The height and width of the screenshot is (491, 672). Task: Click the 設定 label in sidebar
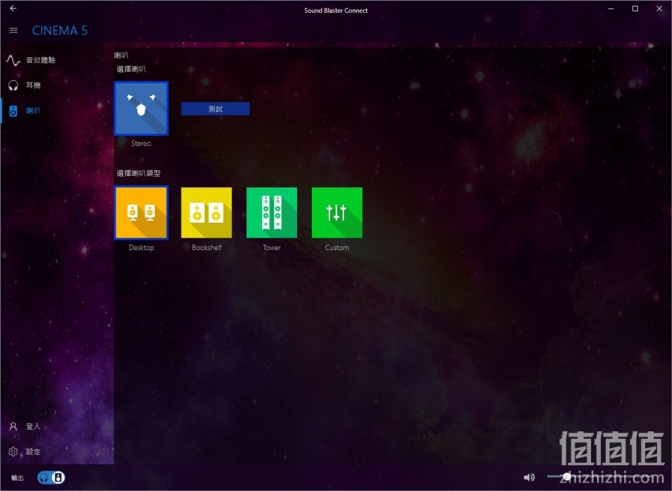(x=33, y=452)
